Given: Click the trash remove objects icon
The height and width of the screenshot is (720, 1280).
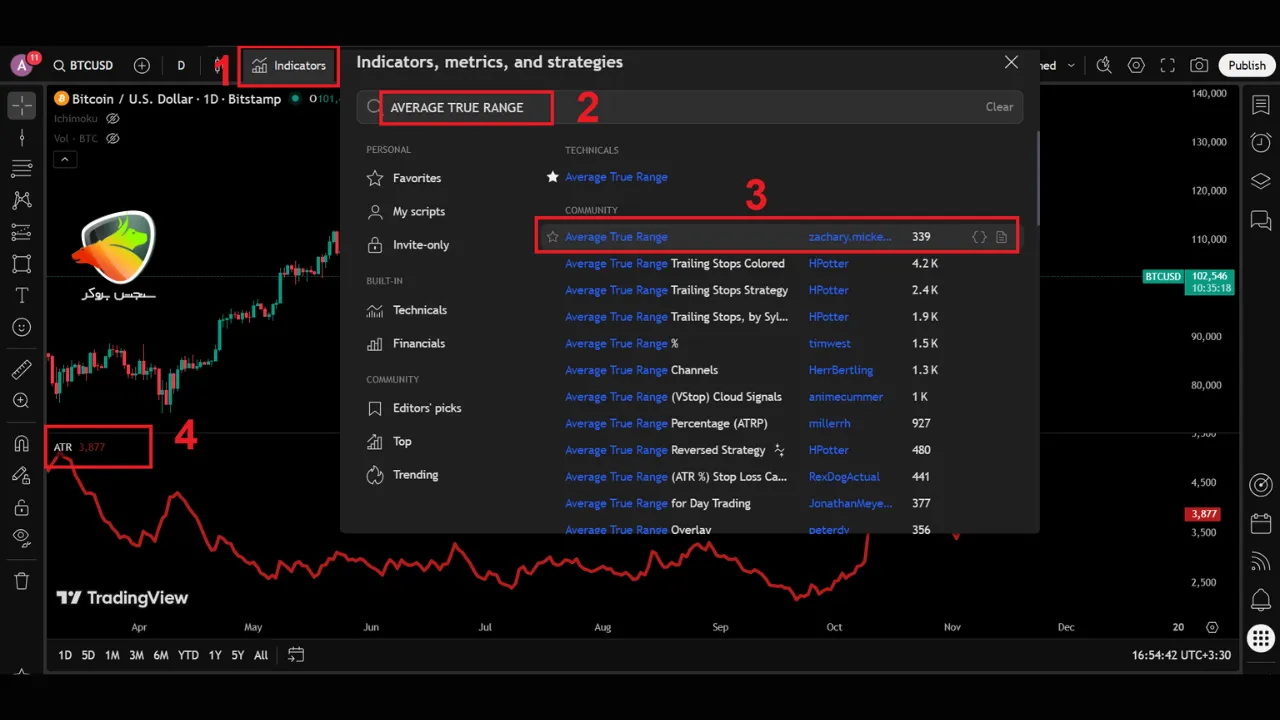Looking at the screenshot, I should point(21,581).
